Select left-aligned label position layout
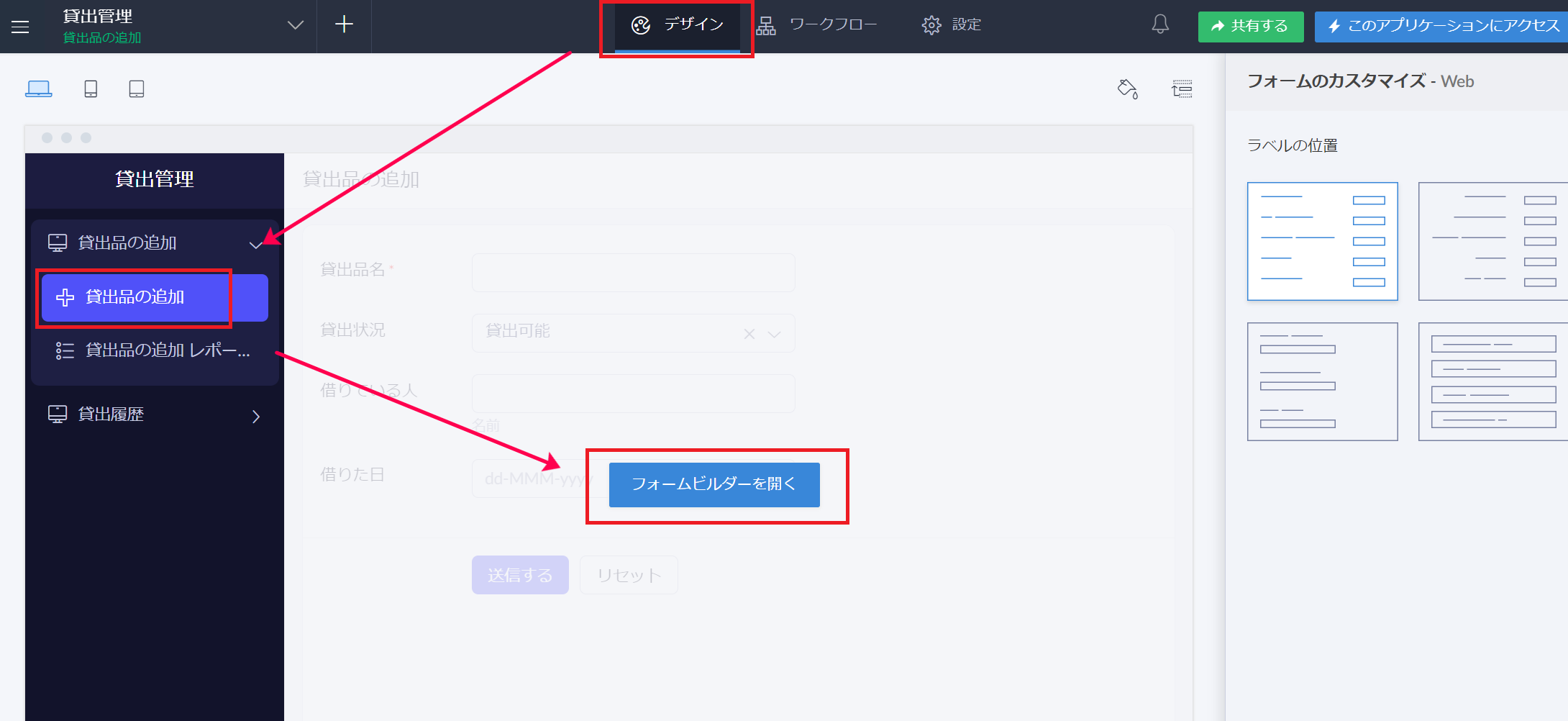This screenshot has height=721, width=1568. pyautogui.click(x=1322, y=241)
